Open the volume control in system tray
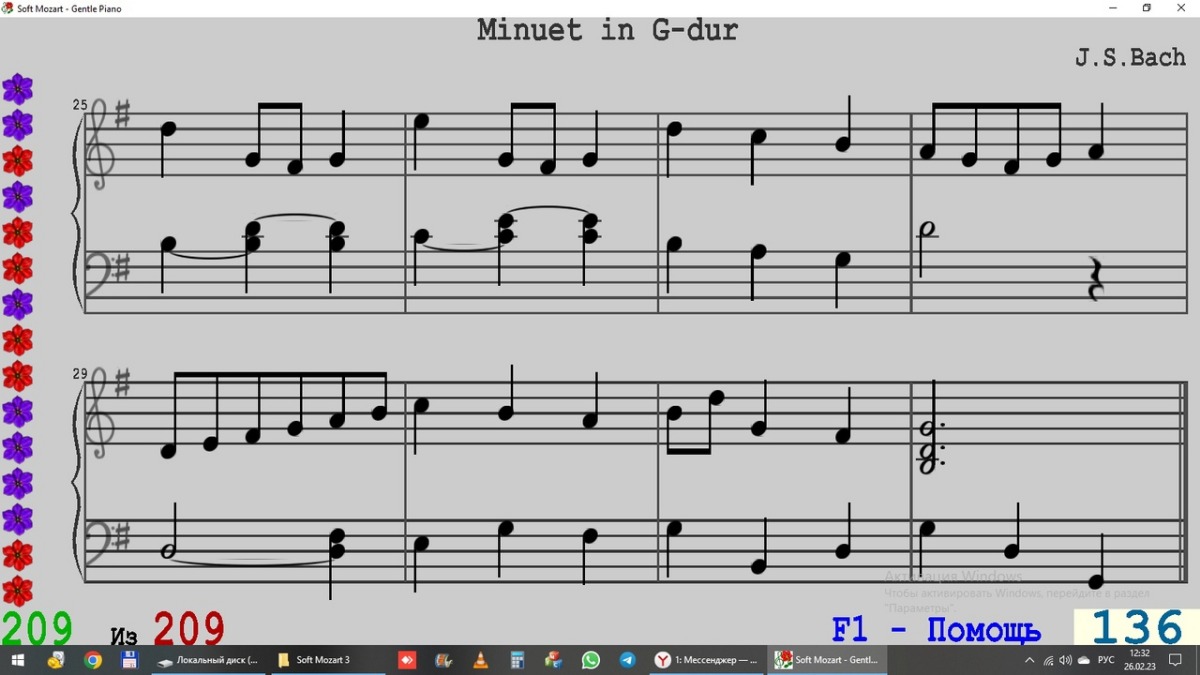The image size is (1200, 675). pyautogui.click(x=1065, y=660)
